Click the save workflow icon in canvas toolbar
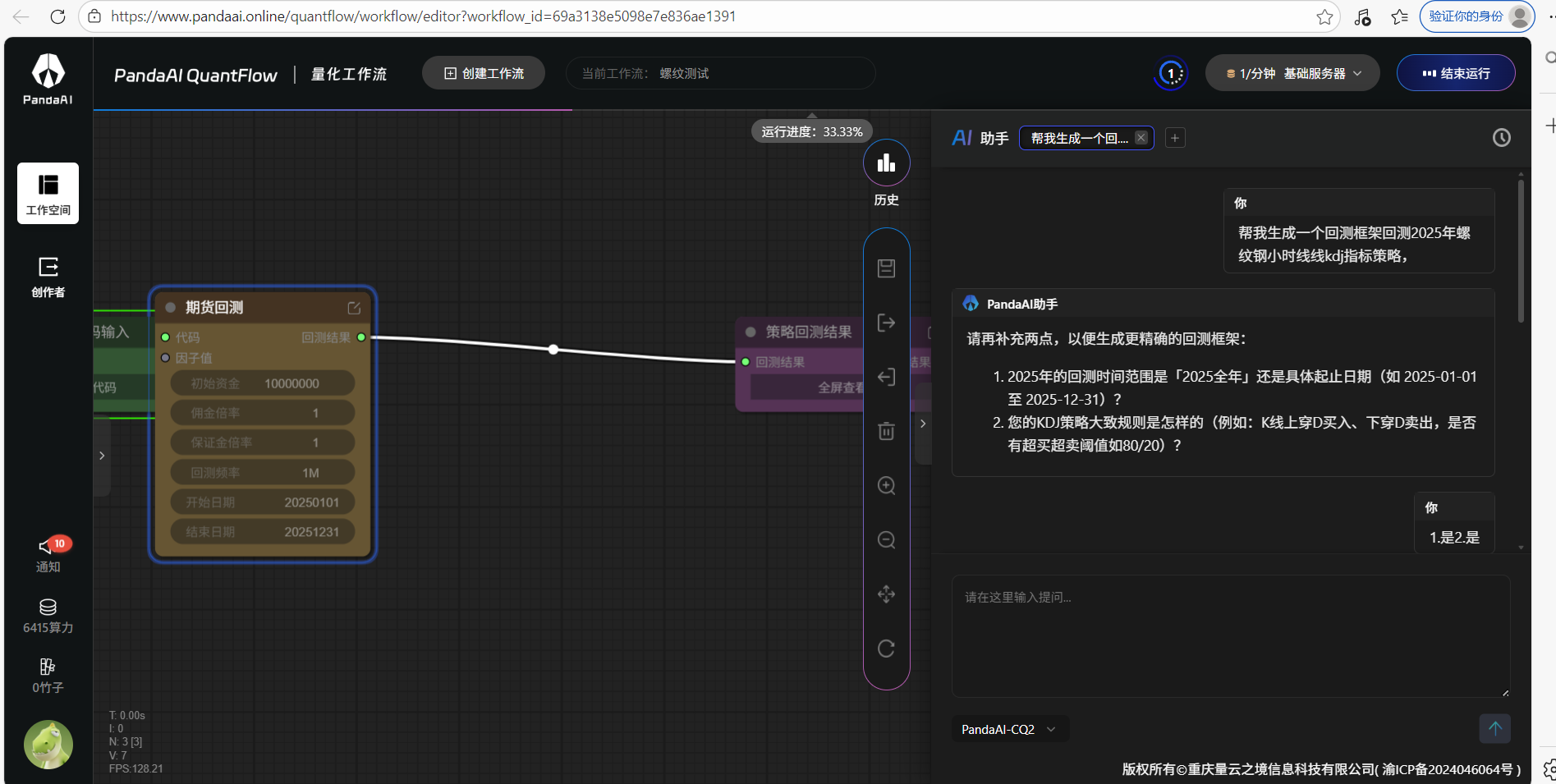This screenshot has height=784, width=1556. 886,268
